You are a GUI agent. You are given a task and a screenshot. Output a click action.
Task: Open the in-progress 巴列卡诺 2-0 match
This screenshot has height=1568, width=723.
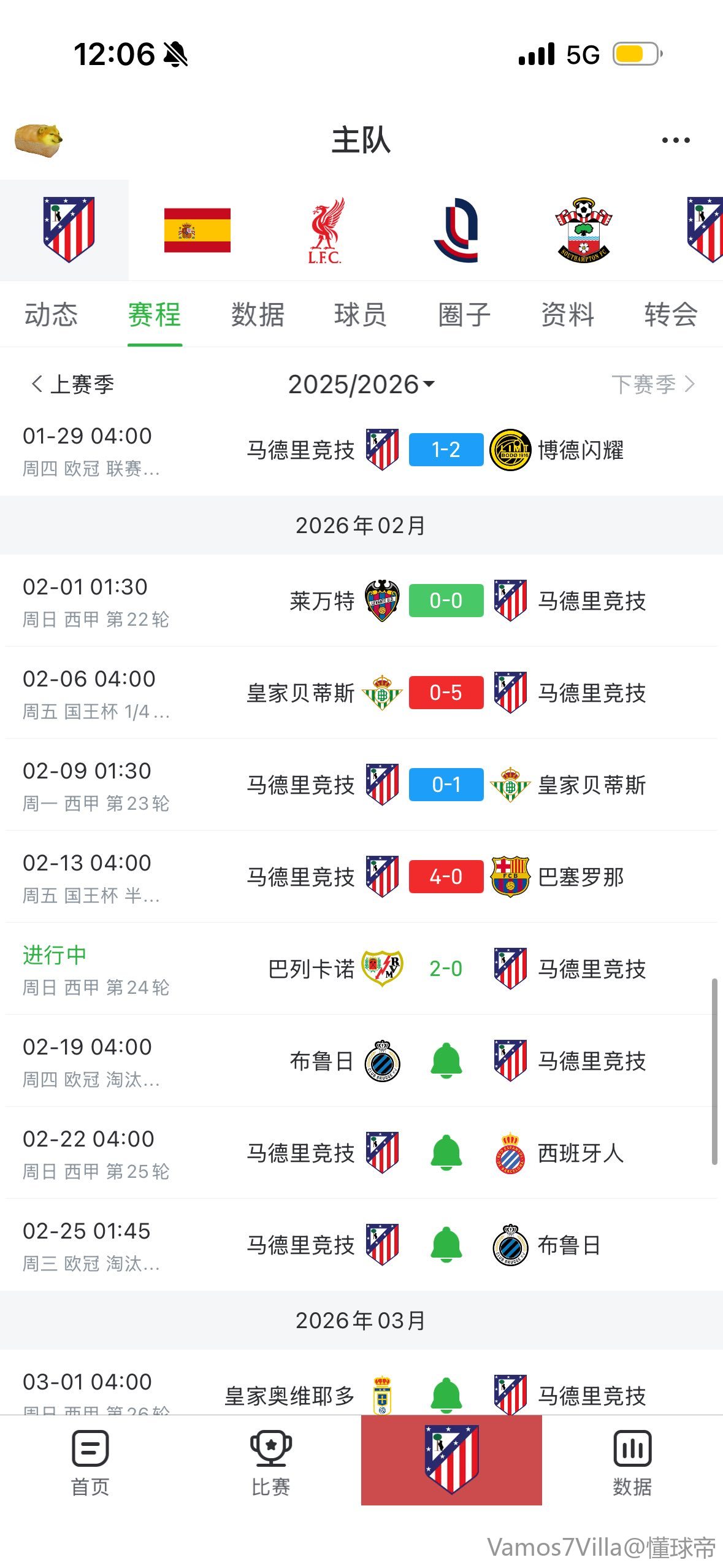pyautogui.click(x=446, y=969)
